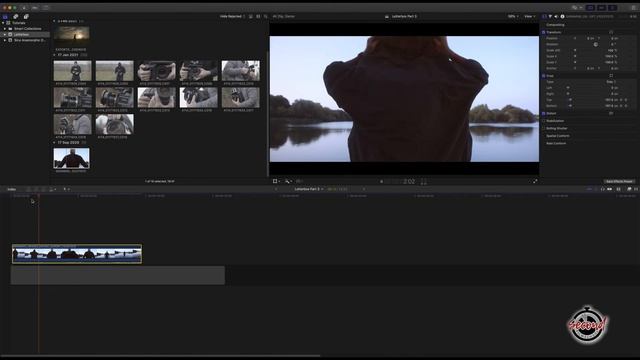Open the overwrite edit options dropdown

click(x=52, y=189)
